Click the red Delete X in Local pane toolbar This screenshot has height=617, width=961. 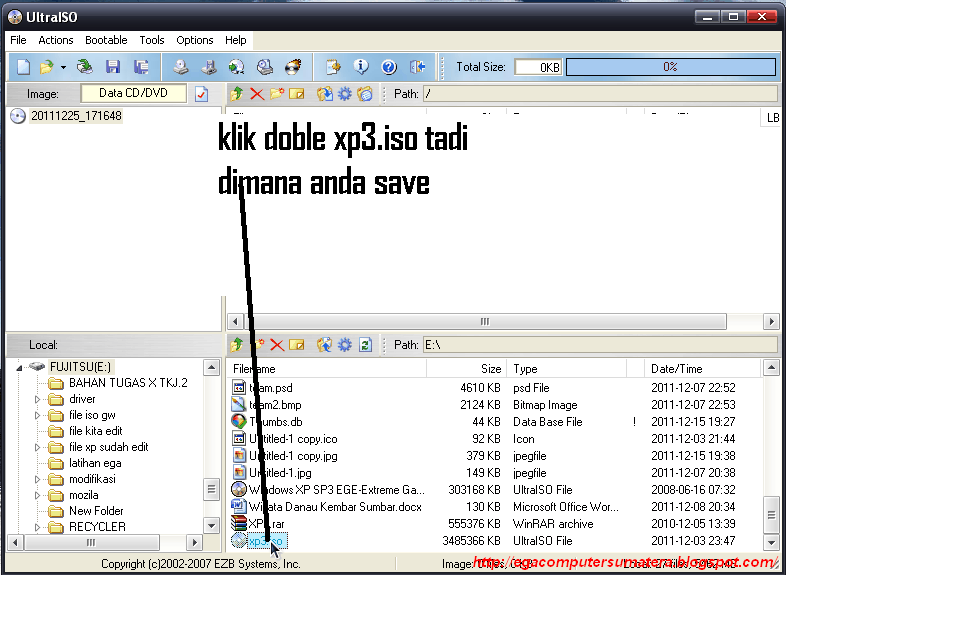coord(277,345)
